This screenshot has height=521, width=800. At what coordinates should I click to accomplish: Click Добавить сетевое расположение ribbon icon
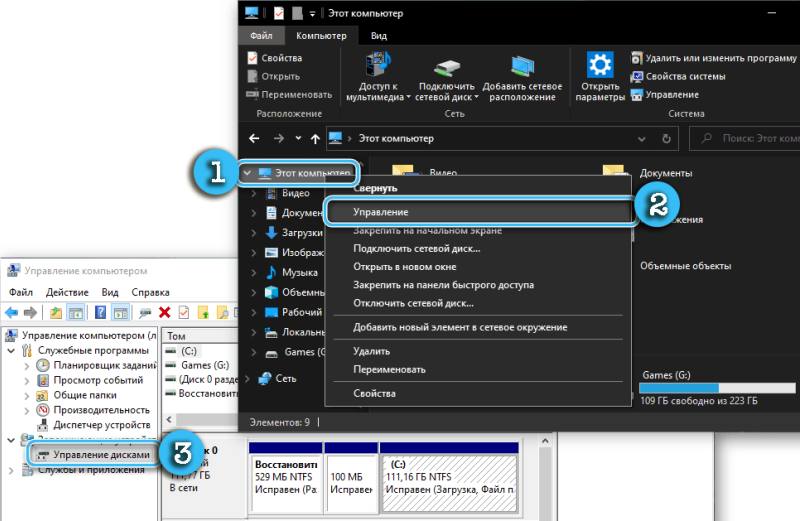(522, 66)
